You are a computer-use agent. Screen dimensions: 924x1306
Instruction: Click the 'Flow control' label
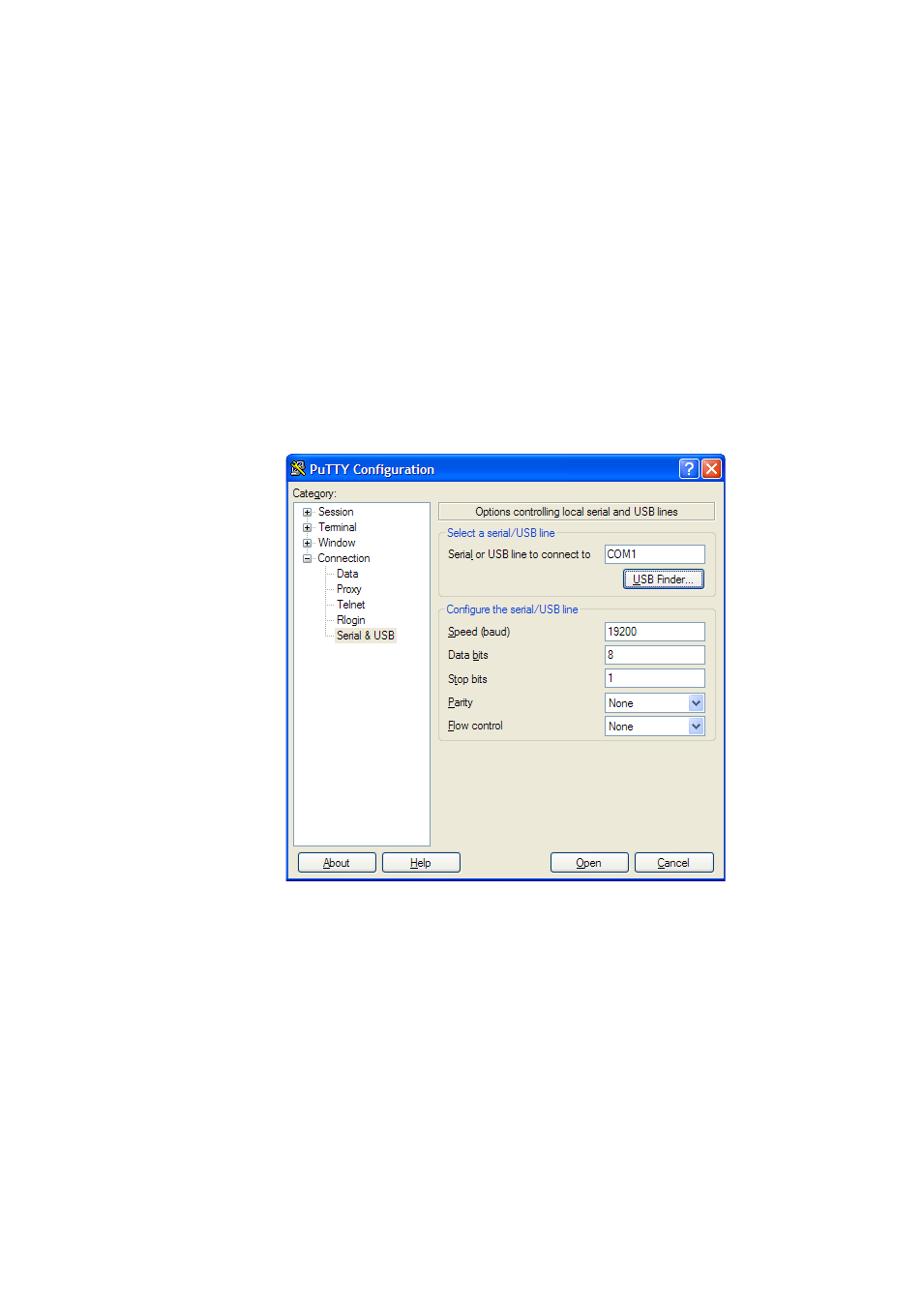tap(475, 727)
